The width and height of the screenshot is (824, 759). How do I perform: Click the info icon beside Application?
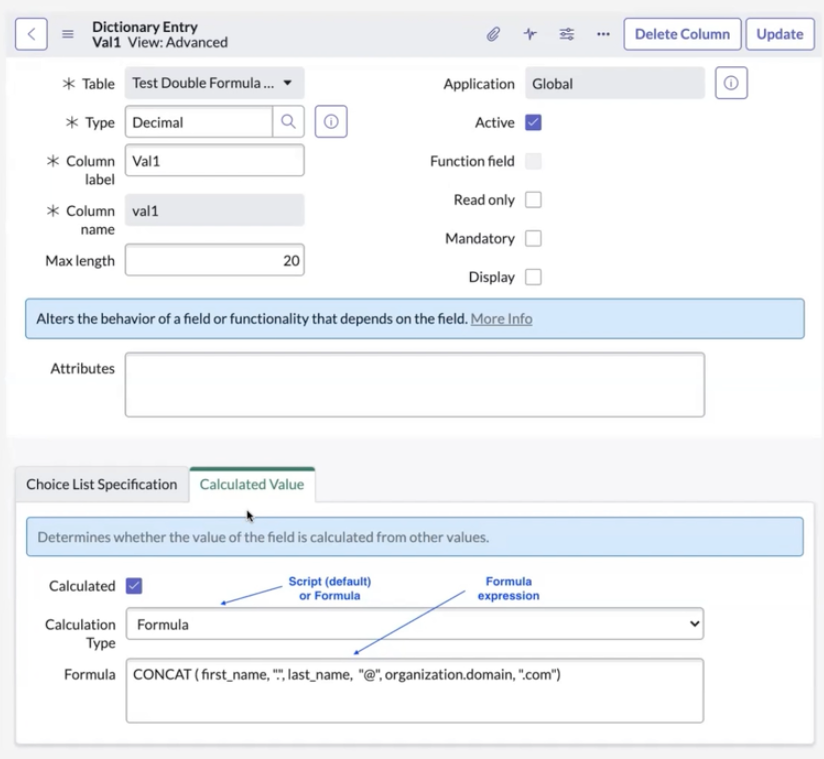pos(731,82)
